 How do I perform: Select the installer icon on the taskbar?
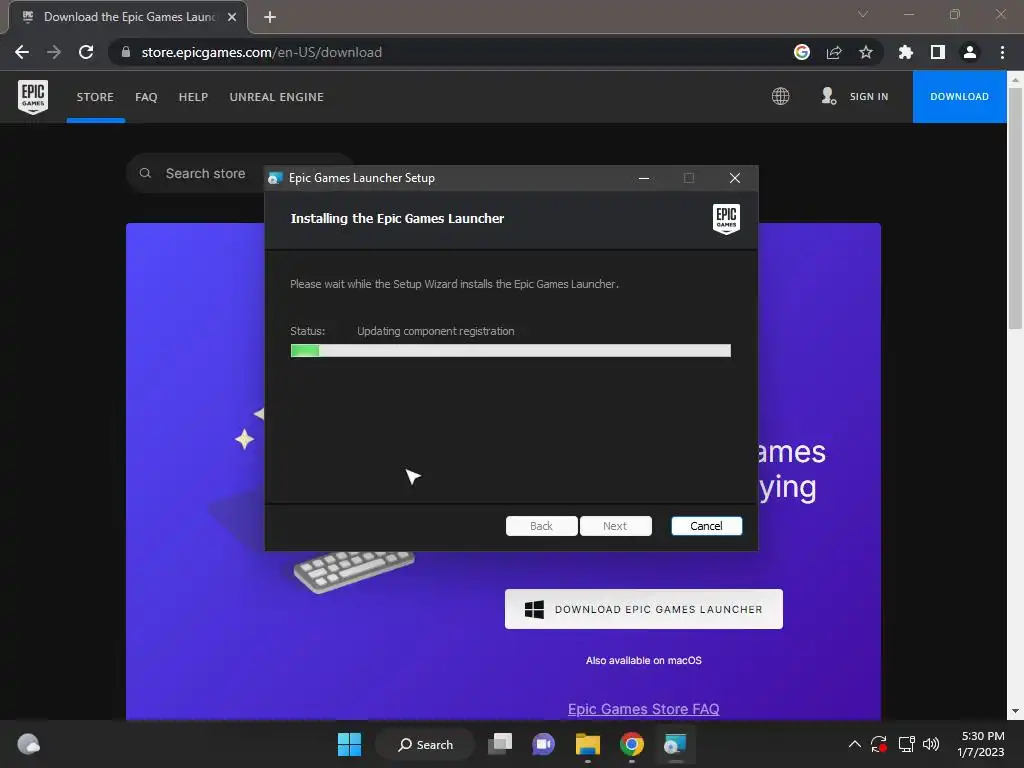click(675, 744)
